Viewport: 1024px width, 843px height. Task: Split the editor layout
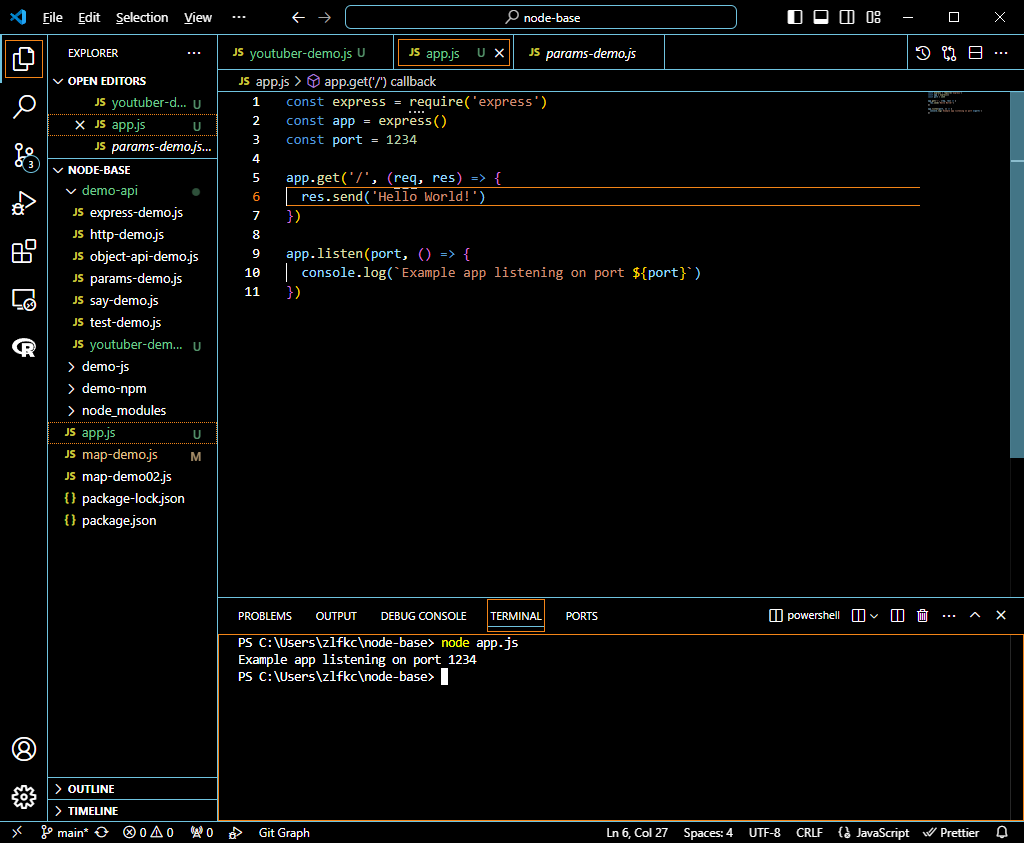[975, 53]
